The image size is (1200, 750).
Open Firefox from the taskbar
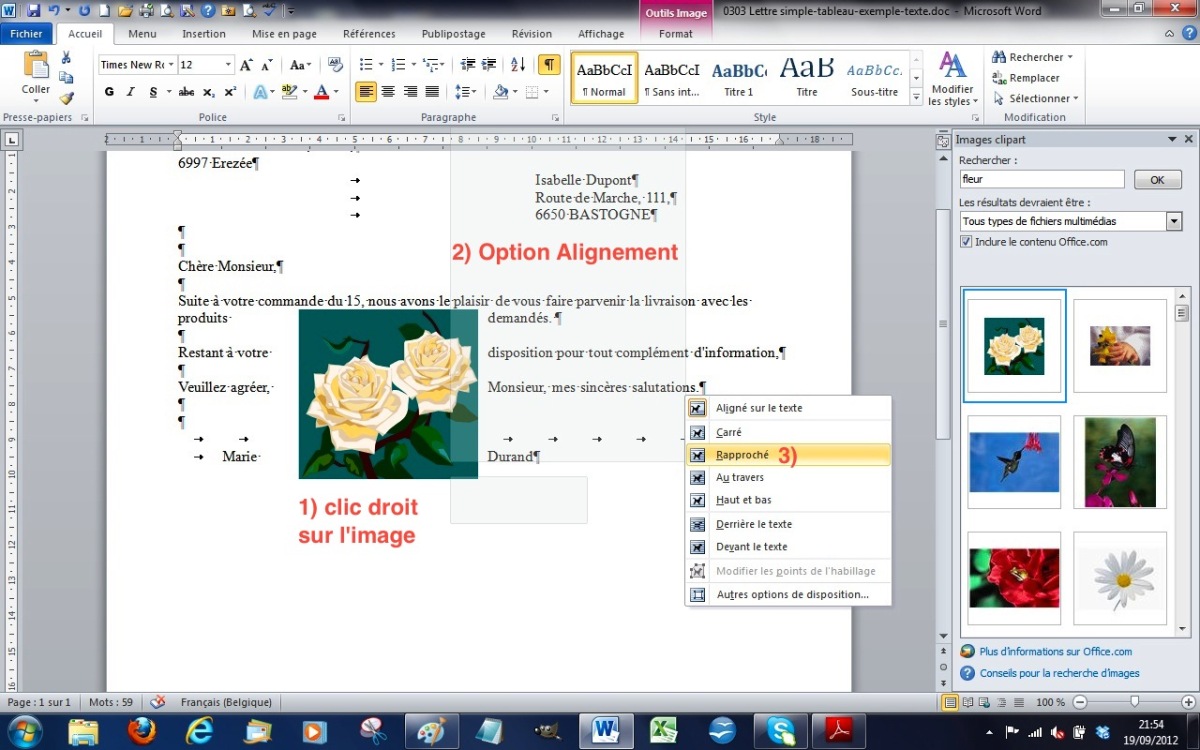pyautogui.click(x=142, y=732)
